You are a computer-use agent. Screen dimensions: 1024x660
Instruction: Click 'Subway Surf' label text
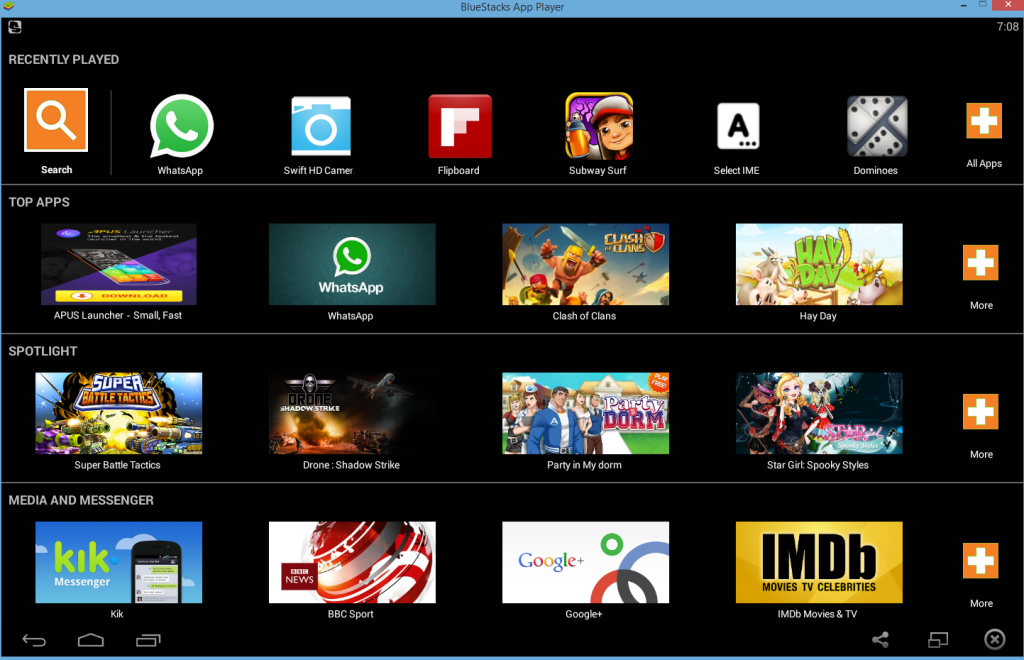(x=598, y=170)
